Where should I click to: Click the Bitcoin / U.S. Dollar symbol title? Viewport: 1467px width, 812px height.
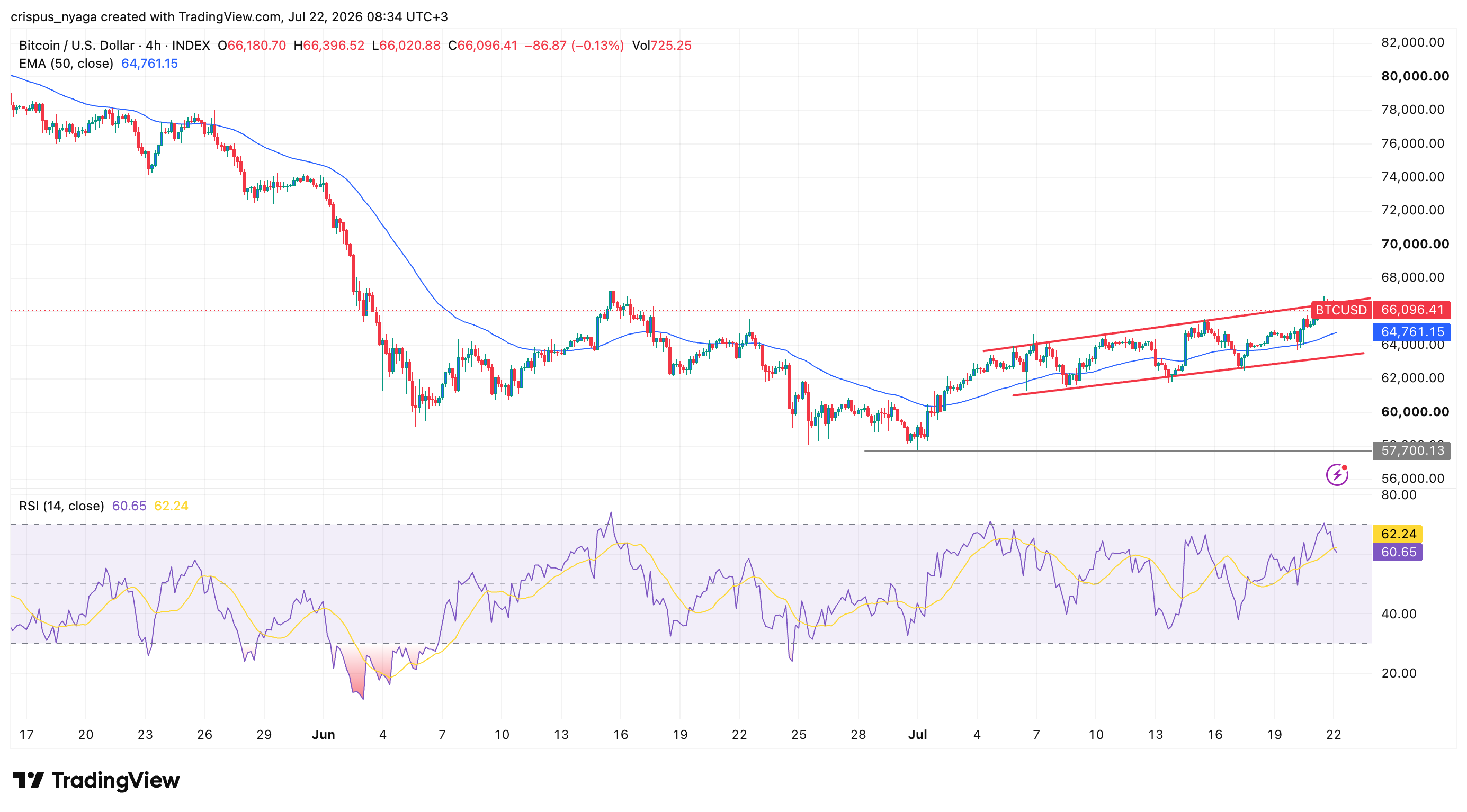tap(114, 46)
